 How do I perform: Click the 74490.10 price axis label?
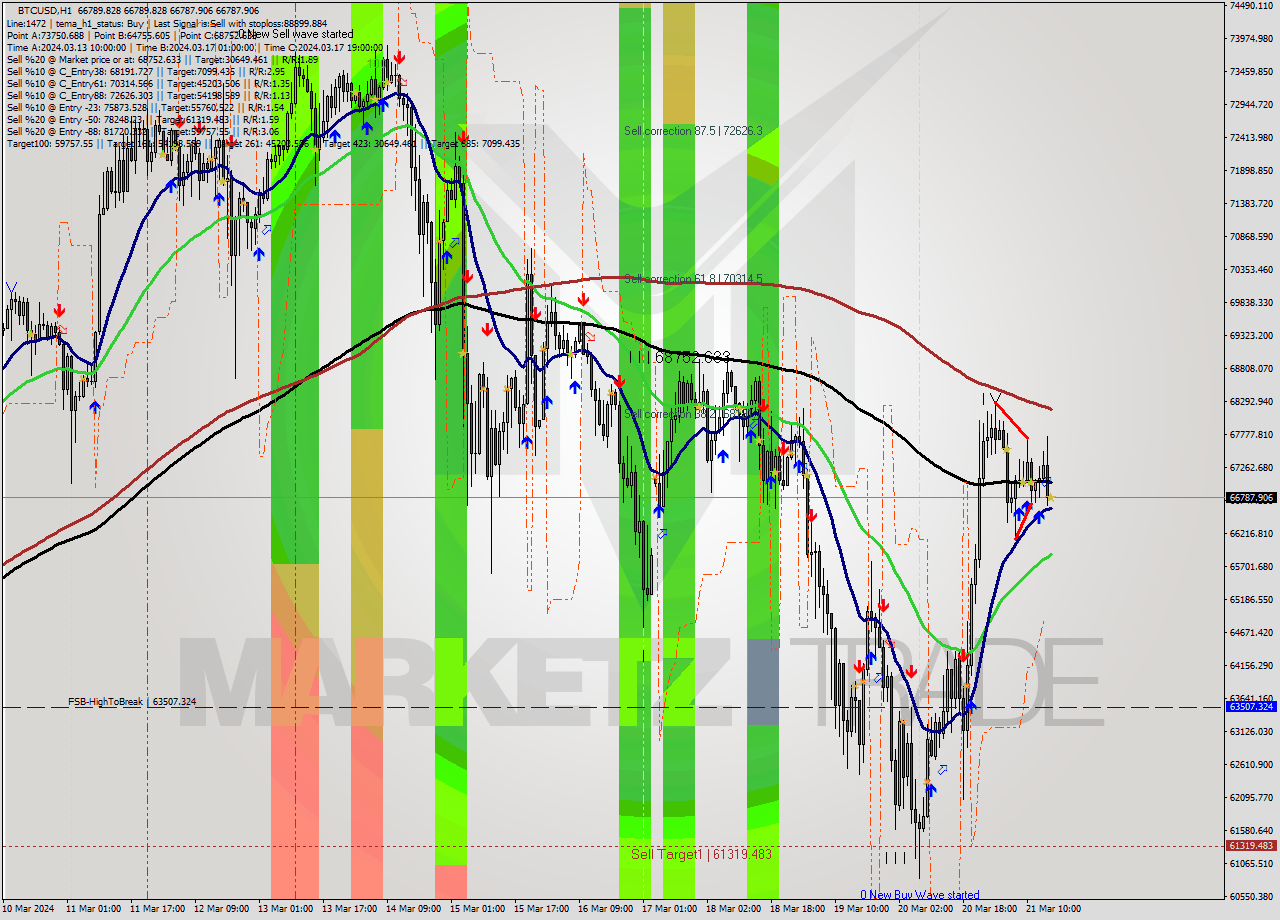[1250, 5]
